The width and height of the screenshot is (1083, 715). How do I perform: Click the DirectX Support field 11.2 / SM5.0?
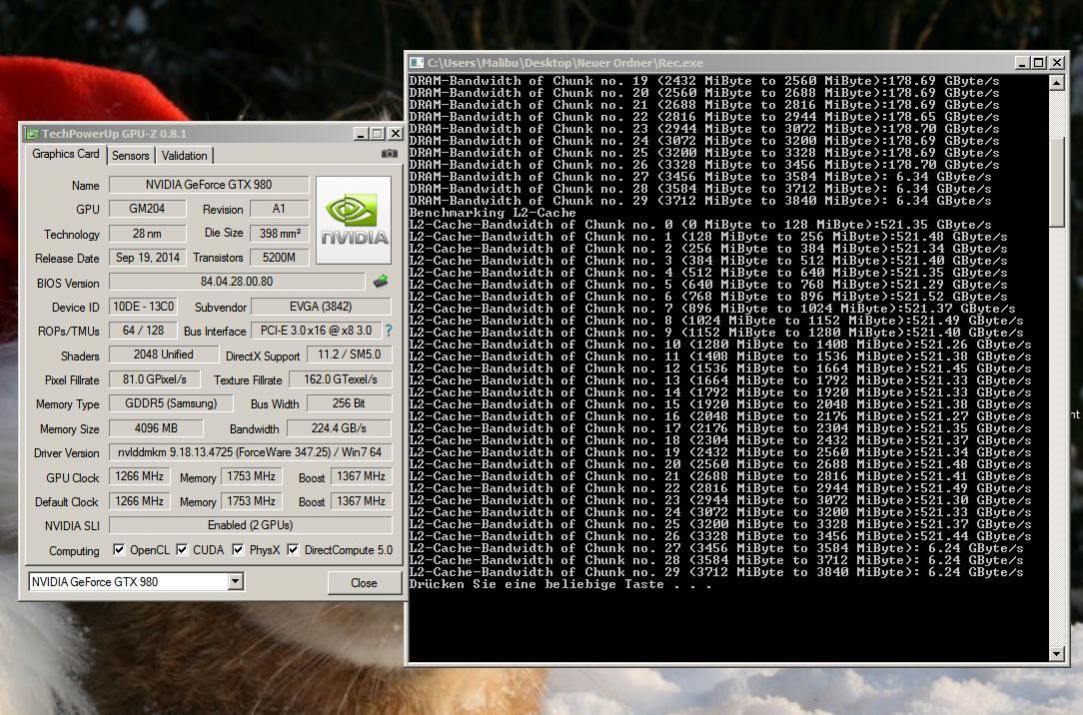(x=349, y=354)
